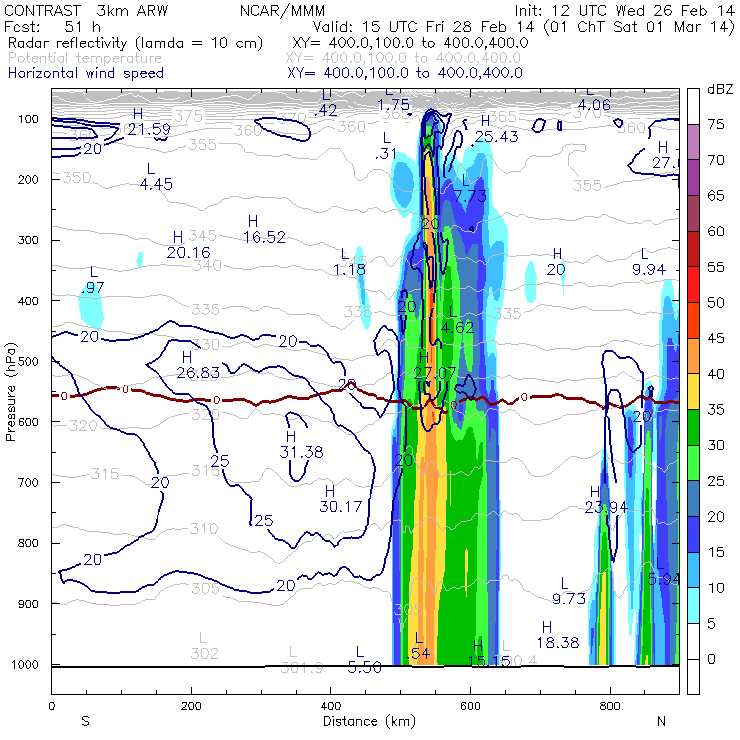Click the 'Pressure (hPa)' axis title

10,392
